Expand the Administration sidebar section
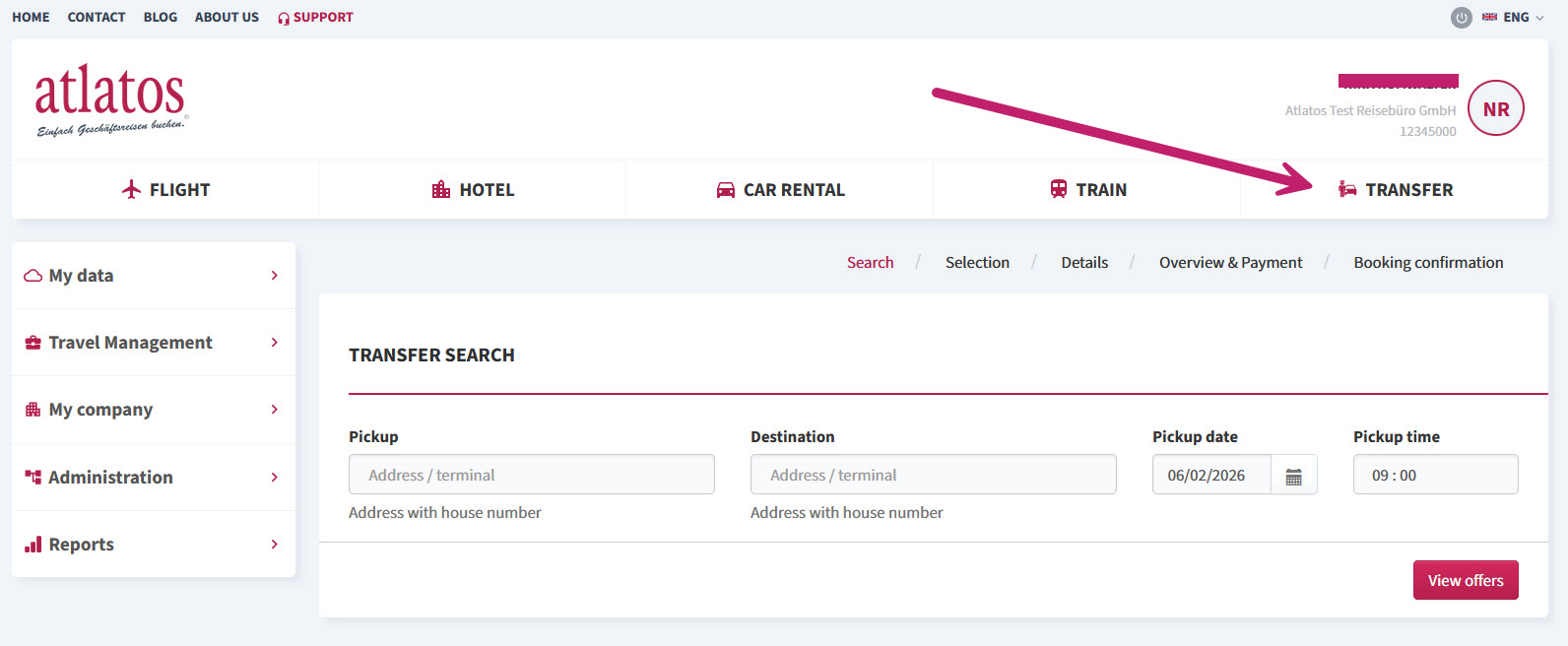Screen dimensions: 1568x646 tap(154, 477)
